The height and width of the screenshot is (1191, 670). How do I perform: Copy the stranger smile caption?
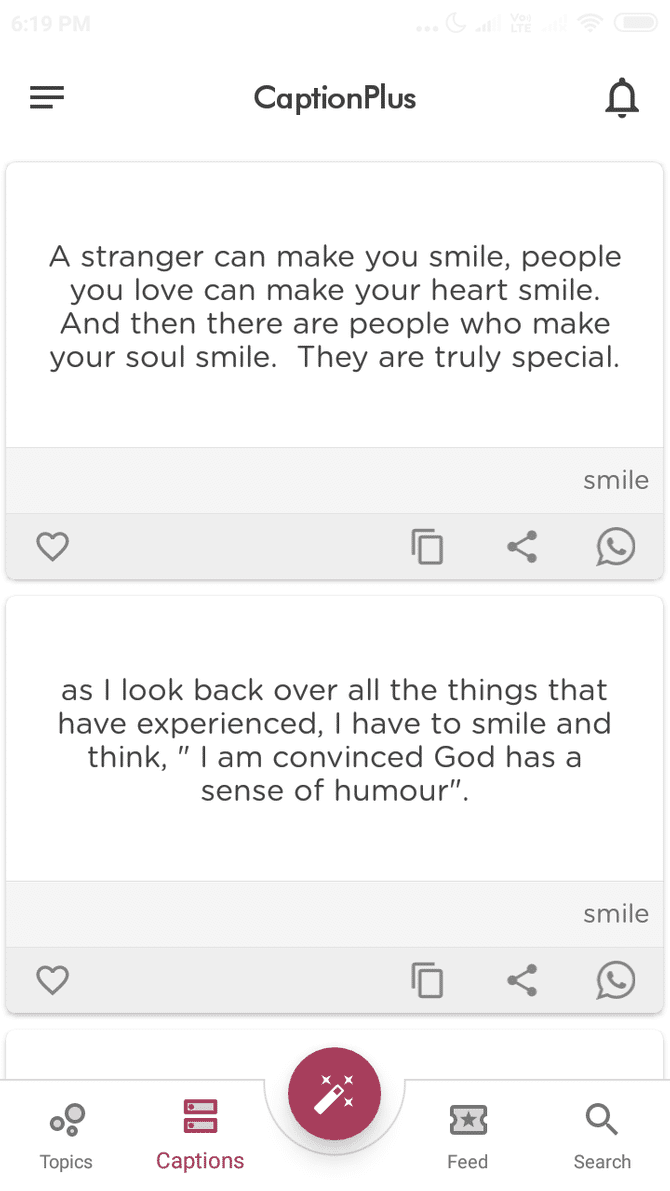point(428,547)
